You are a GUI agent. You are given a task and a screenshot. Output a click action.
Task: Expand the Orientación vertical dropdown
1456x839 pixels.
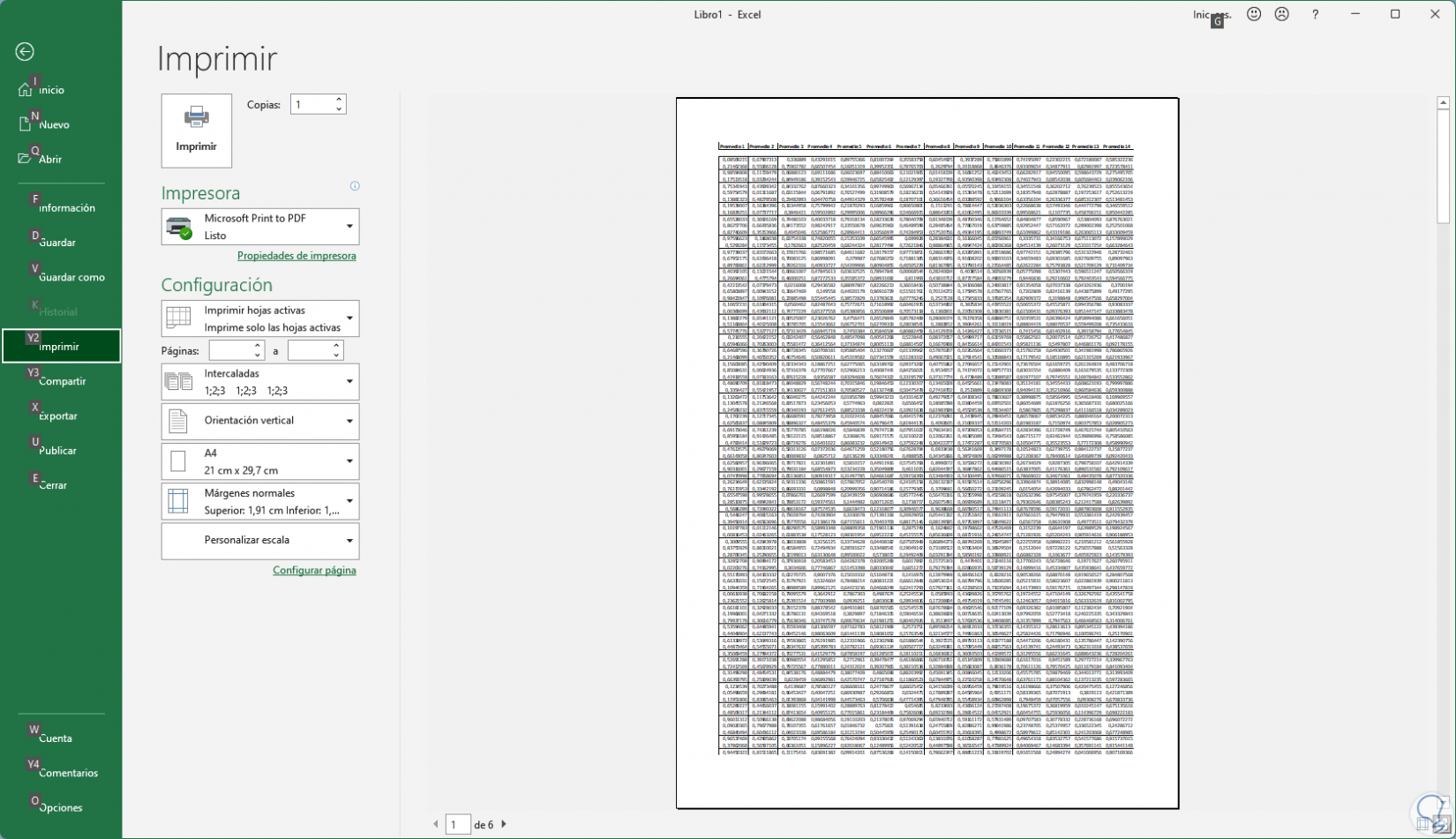pos(260,421)
